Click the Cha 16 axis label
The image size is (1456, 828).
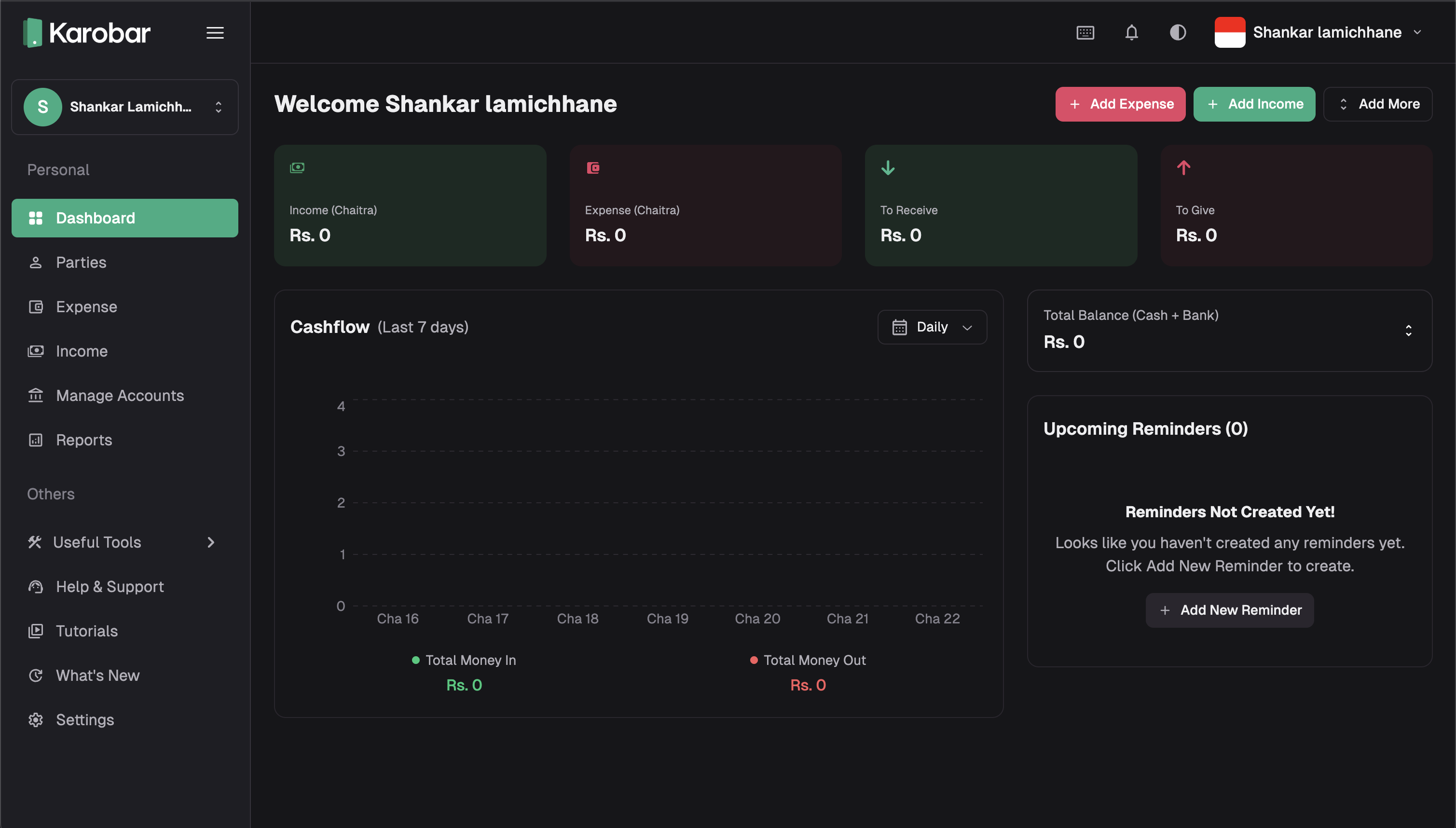coord(398,619)
